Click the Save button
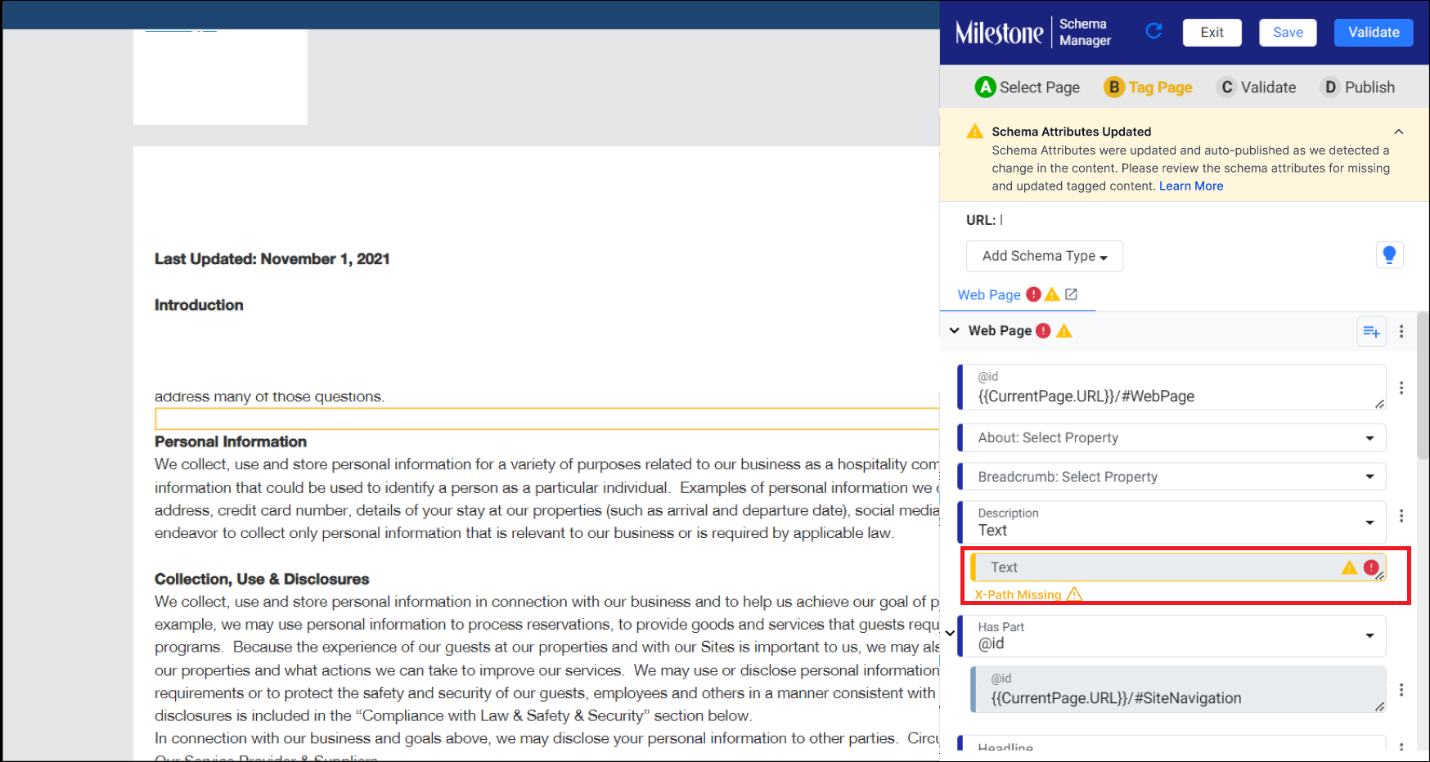The height and width of the screenshot is (762, 1430). point(1288,32)
